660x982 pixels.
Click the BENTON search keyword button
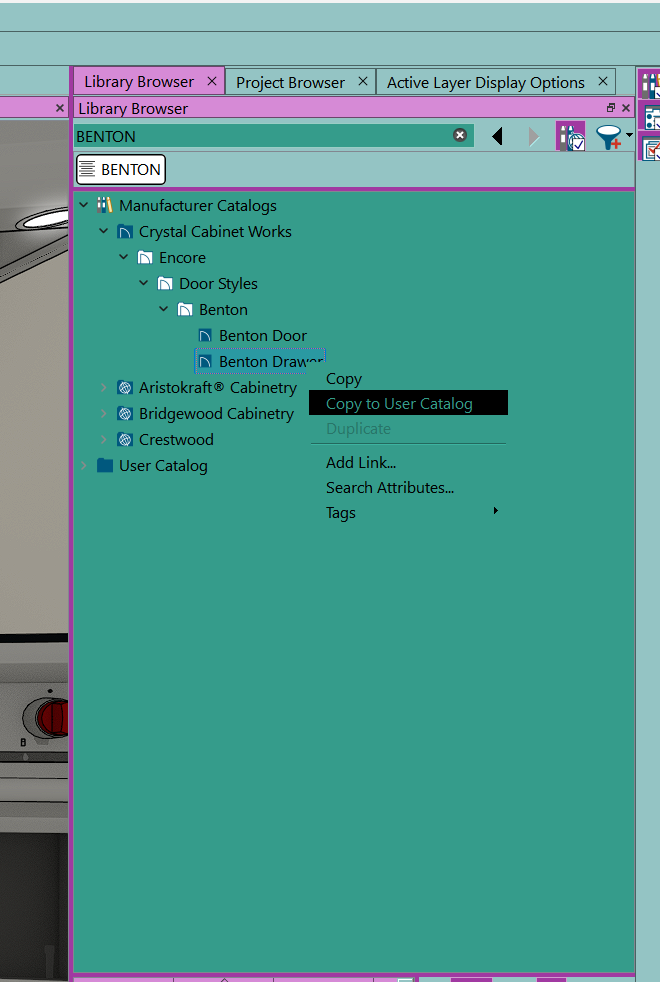[x=121, y=170]
